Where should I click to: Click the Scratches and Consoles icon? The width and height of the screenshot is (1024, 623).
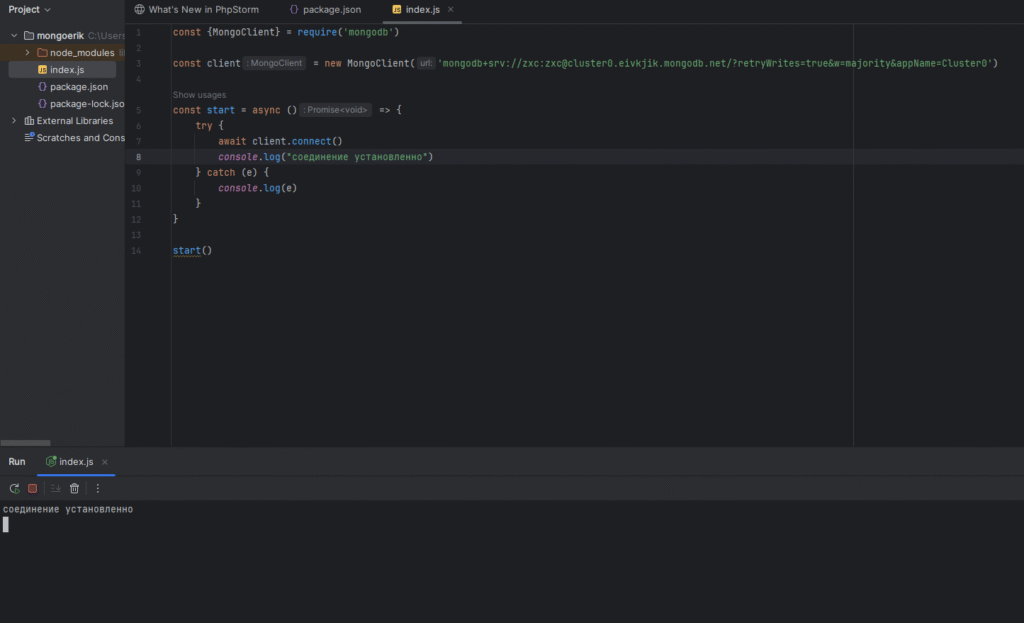point(29,138)
